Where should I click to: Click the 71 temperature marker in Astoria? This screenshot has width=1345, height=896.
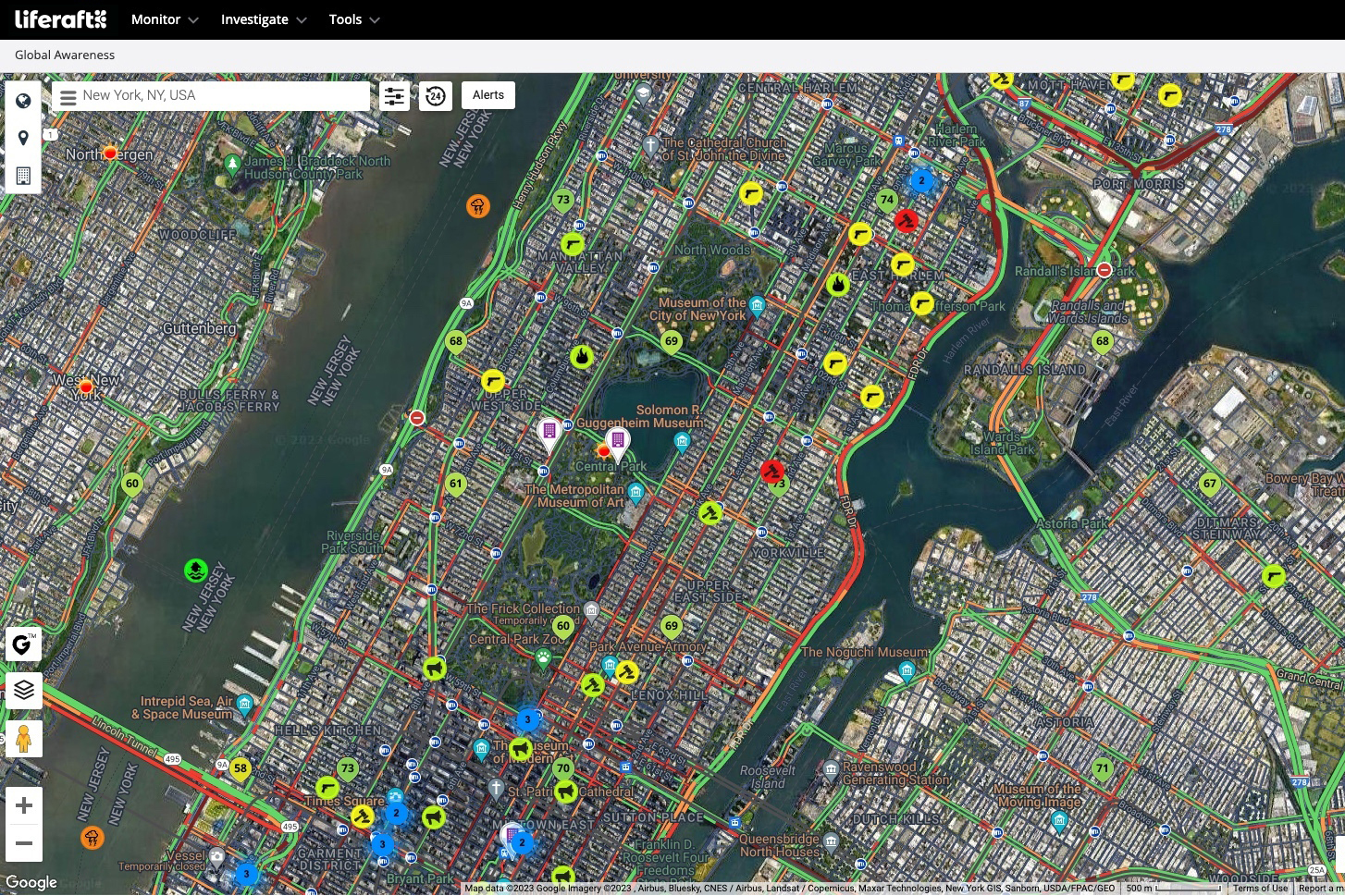coord(1102,769)
